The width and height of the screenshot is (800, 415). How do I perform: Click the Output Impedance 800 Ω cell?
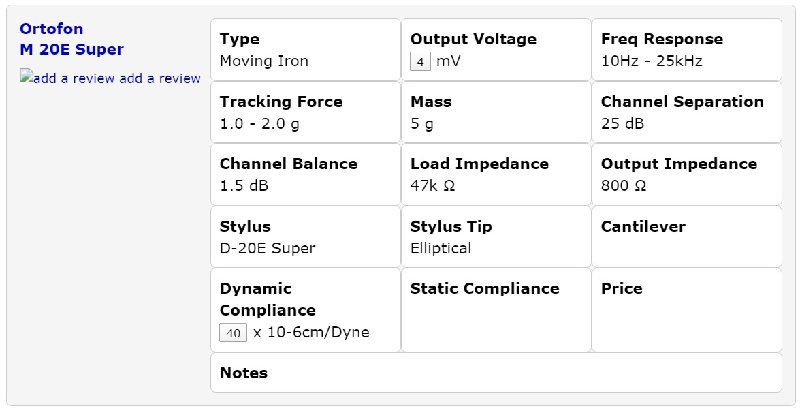coord(687,175)
